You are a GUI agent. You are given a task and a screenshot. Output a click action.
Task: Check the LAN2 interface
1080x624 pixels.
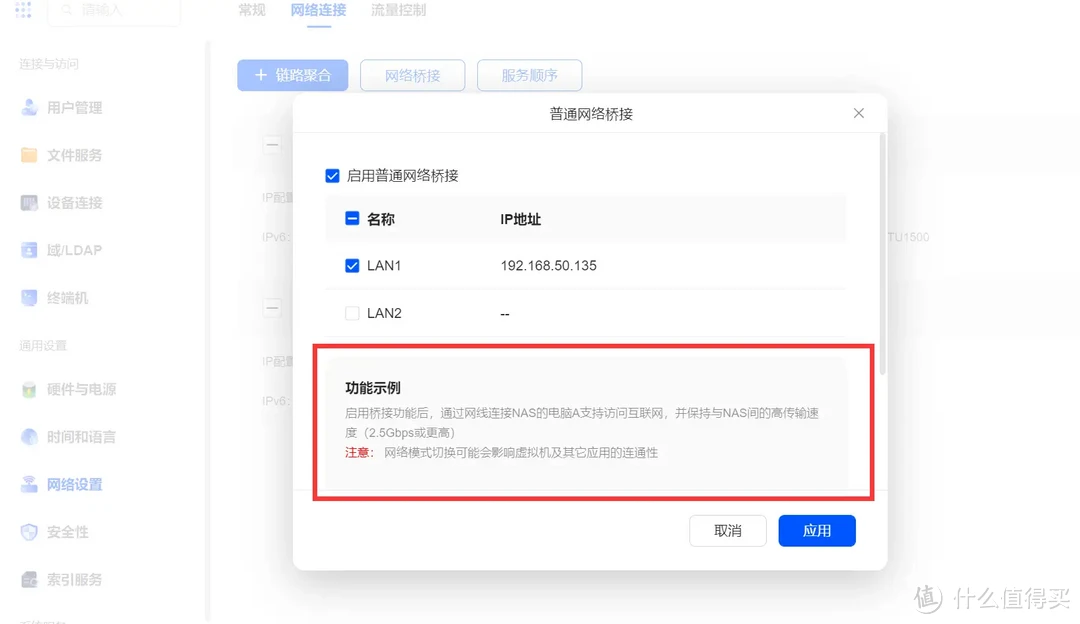point(352,312)
